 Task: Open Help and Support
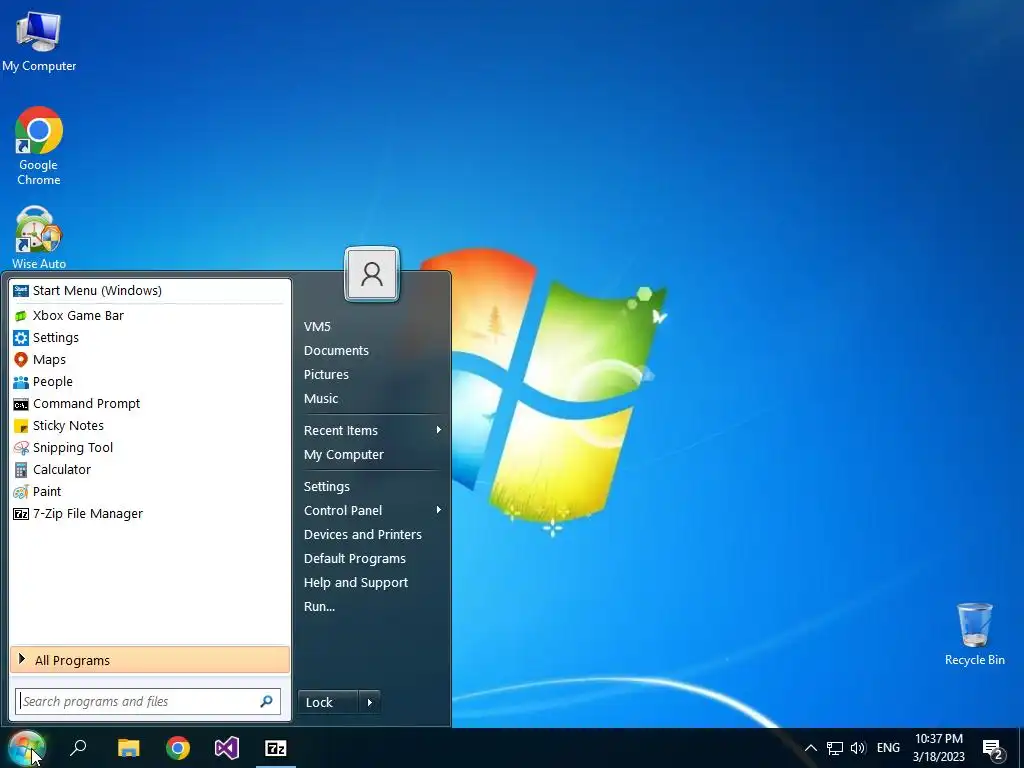coord(356,583)
